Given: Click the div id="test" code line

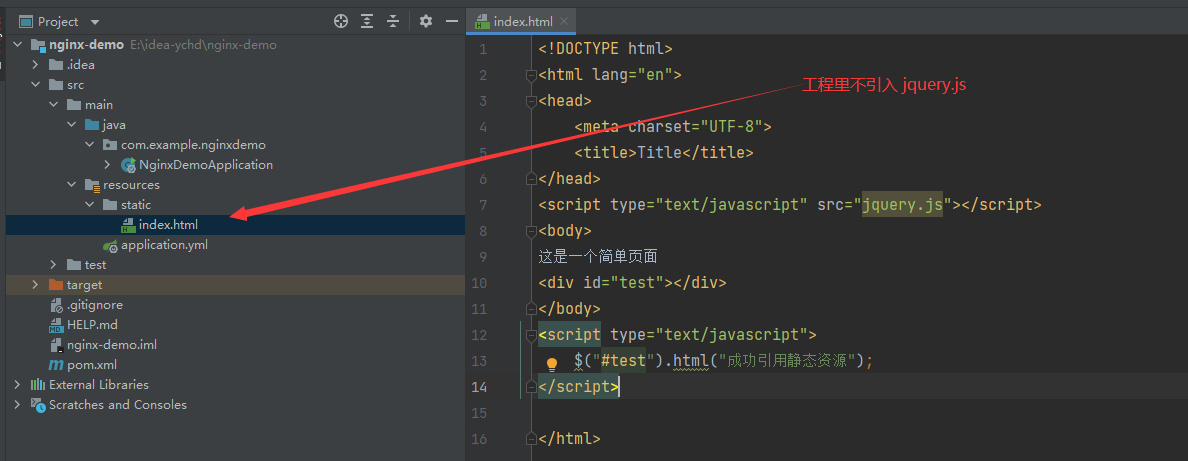Looking at the screenshot, I should tap(633, 283).
